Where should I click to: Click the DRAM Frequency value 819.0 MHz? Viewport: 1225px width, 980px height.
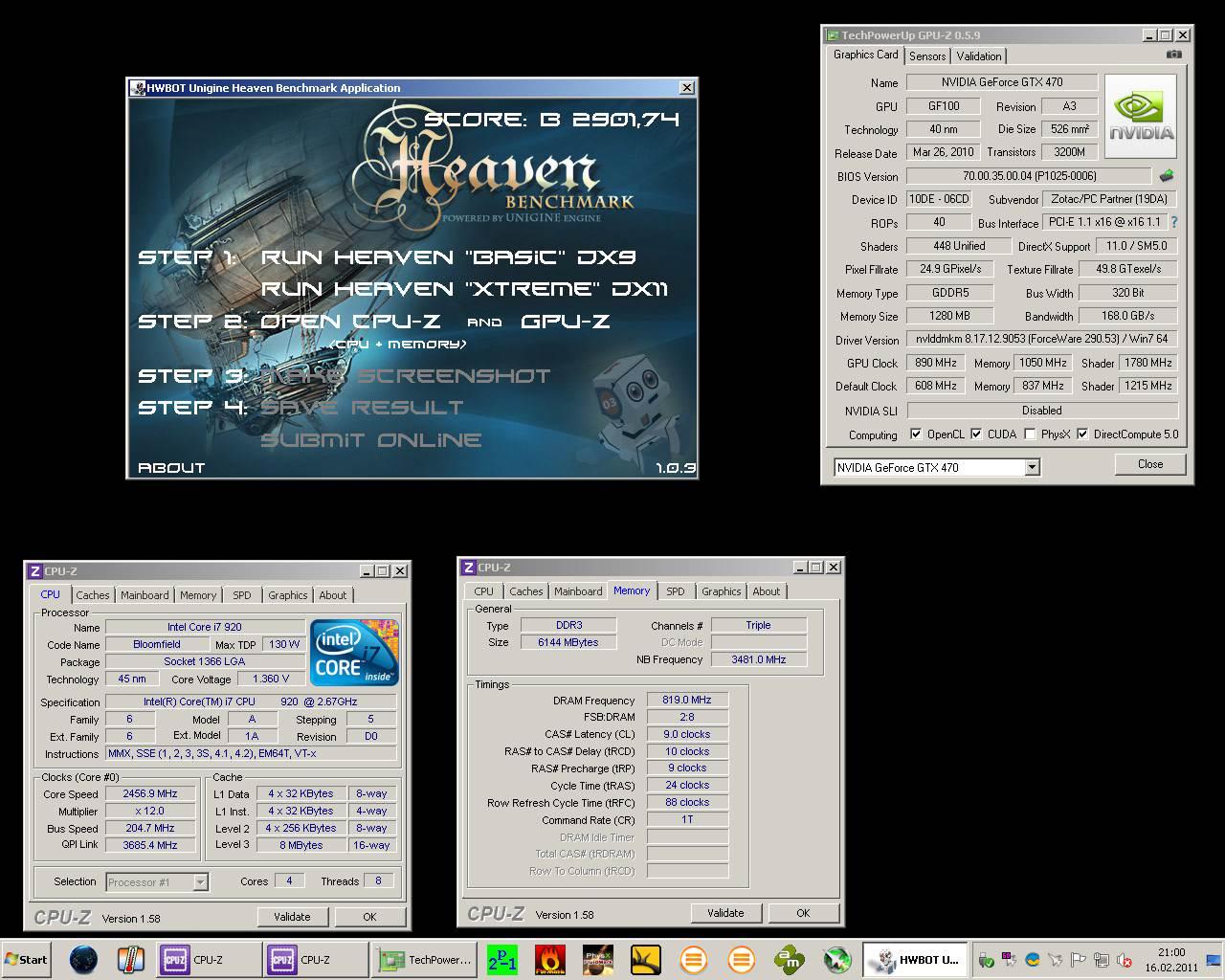[x=687, y=700]
